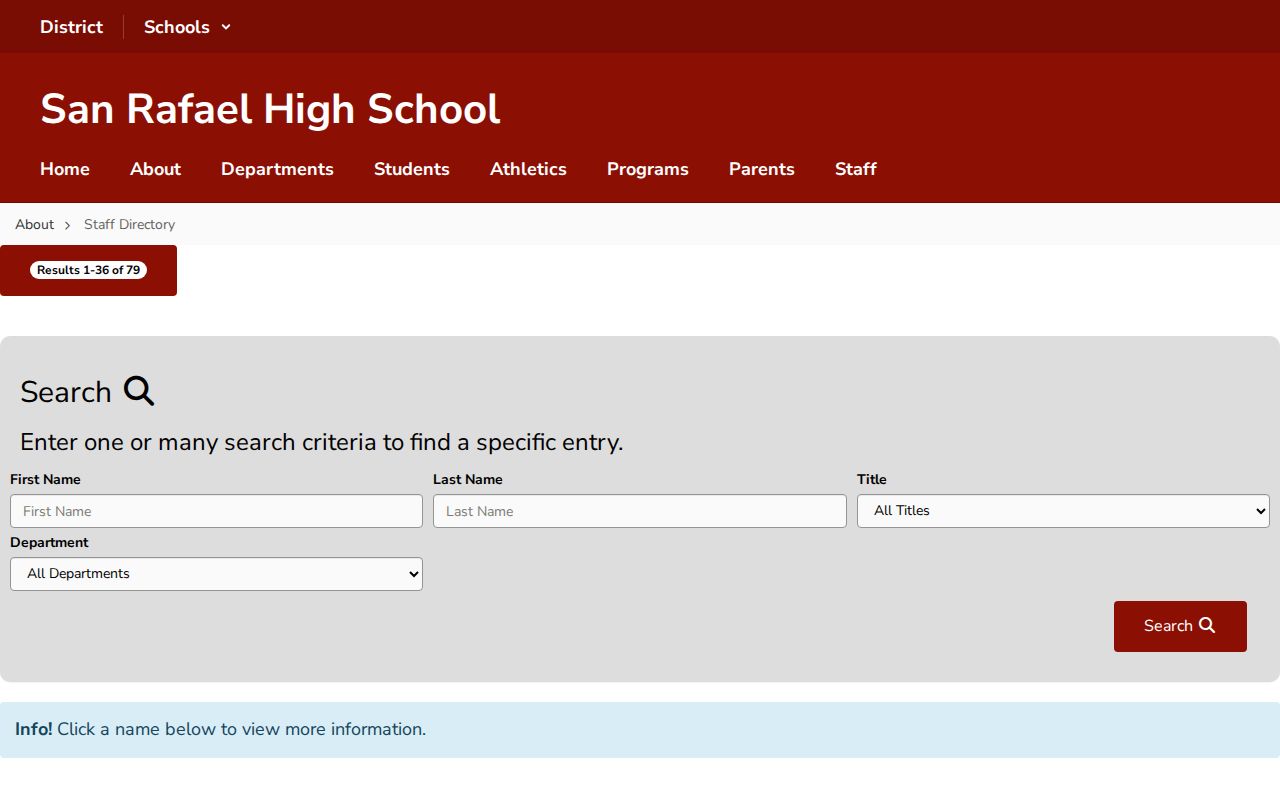Open the About menu in the navigation bar
The width and height of the screenshot is (1280, 800).
tap(155, 169)
